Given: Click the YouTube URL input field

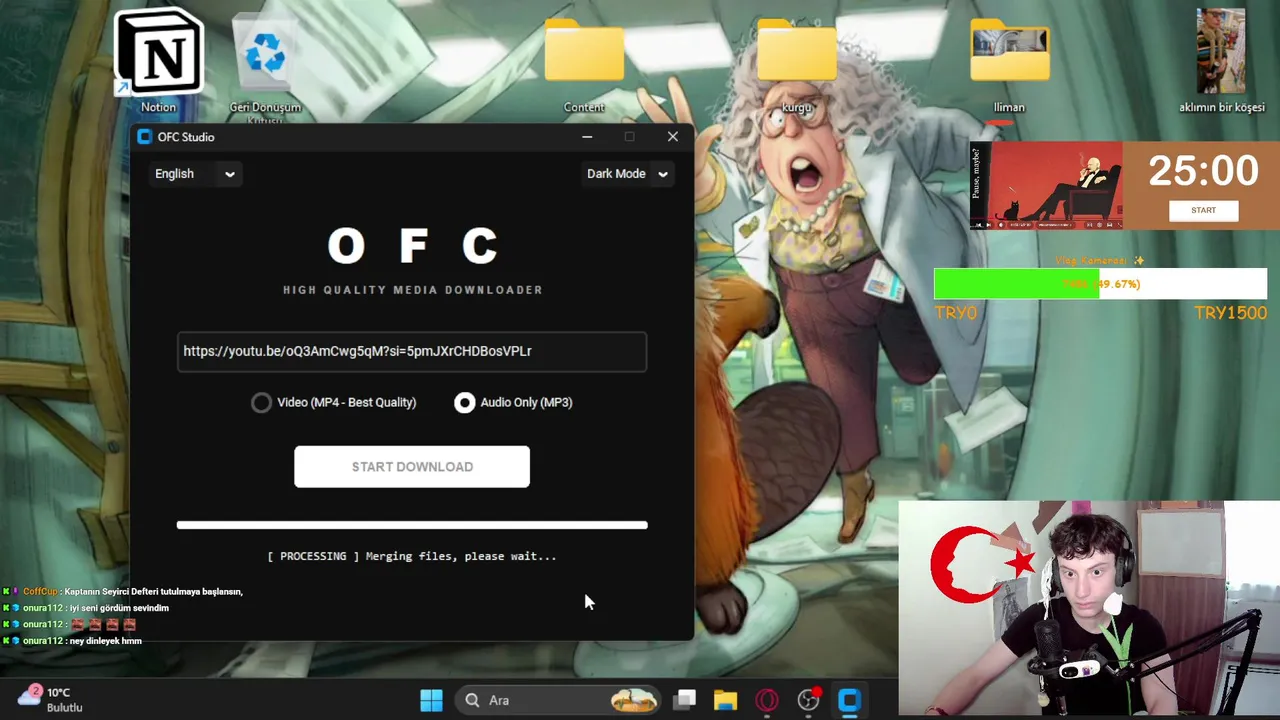Looking at the screenshot, I should (x=412, y=352).
